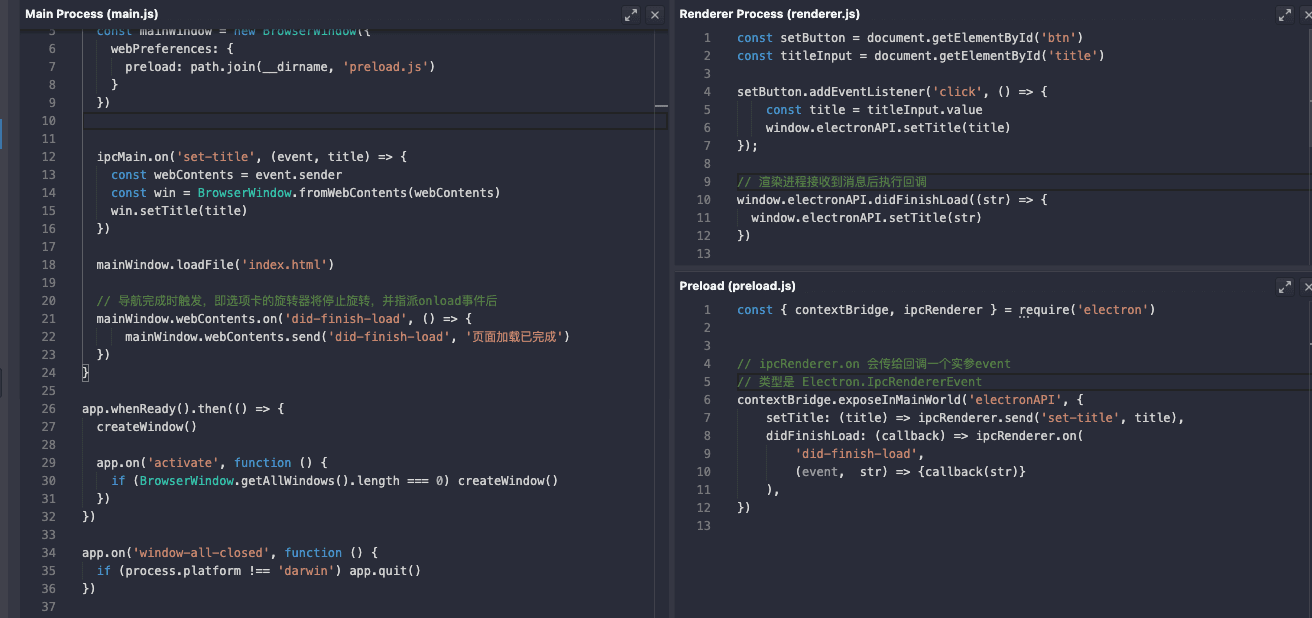
Task: Click closing brace on line 24 of main.js
Action: pyautogui.click(x=86, y=373)
